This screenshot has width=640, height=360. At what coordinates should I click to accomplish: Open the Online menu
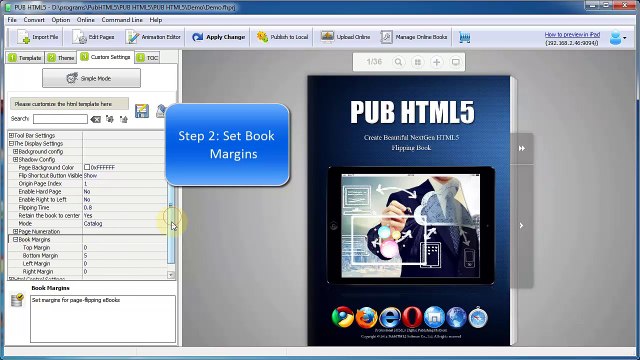[86, 20]
